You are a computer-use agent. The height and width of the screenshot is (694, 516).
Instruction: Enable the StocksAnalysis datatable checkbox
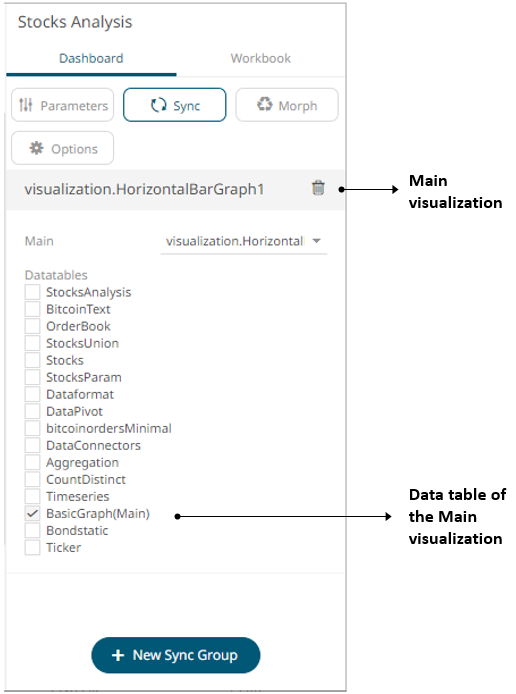click(32, 292)
